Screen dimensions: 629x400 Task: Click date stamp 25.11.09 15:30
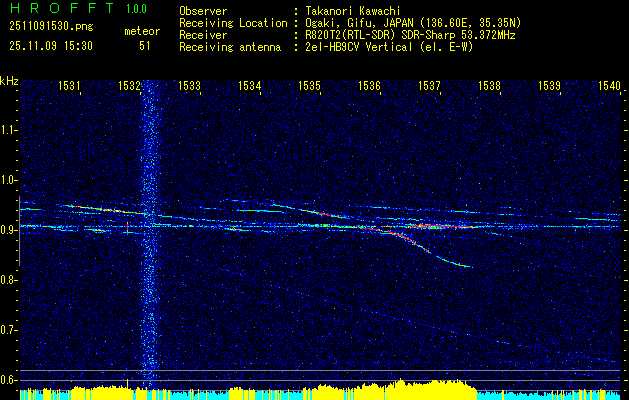coord(51,46)
